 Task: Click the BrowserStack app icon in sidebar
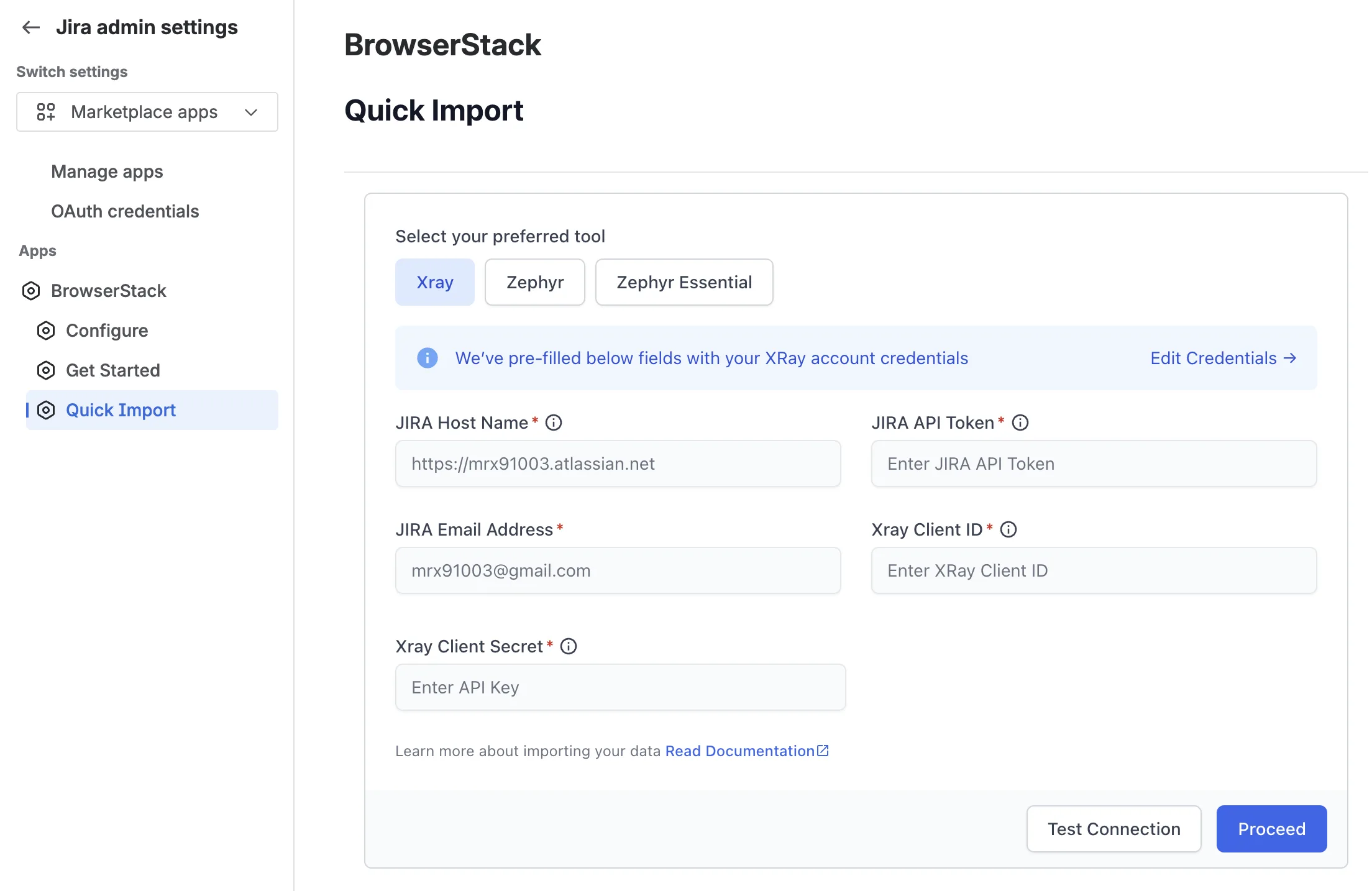31,291
